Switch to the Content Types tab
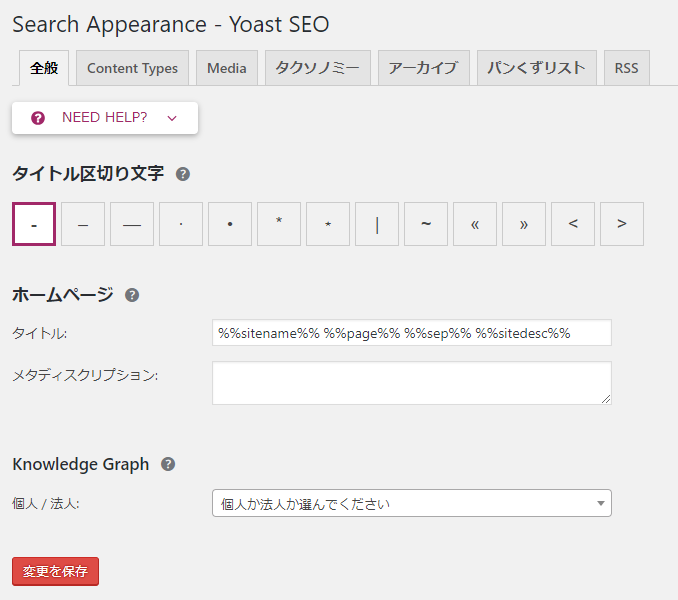 [x=132, y=68]
